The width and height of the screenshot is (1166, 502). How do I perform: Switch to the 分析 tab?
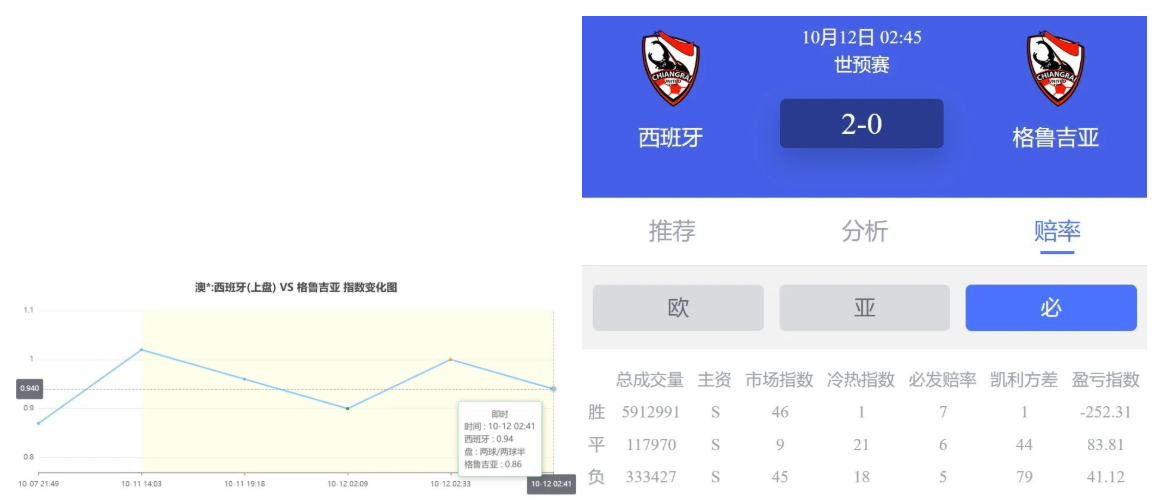864,231
